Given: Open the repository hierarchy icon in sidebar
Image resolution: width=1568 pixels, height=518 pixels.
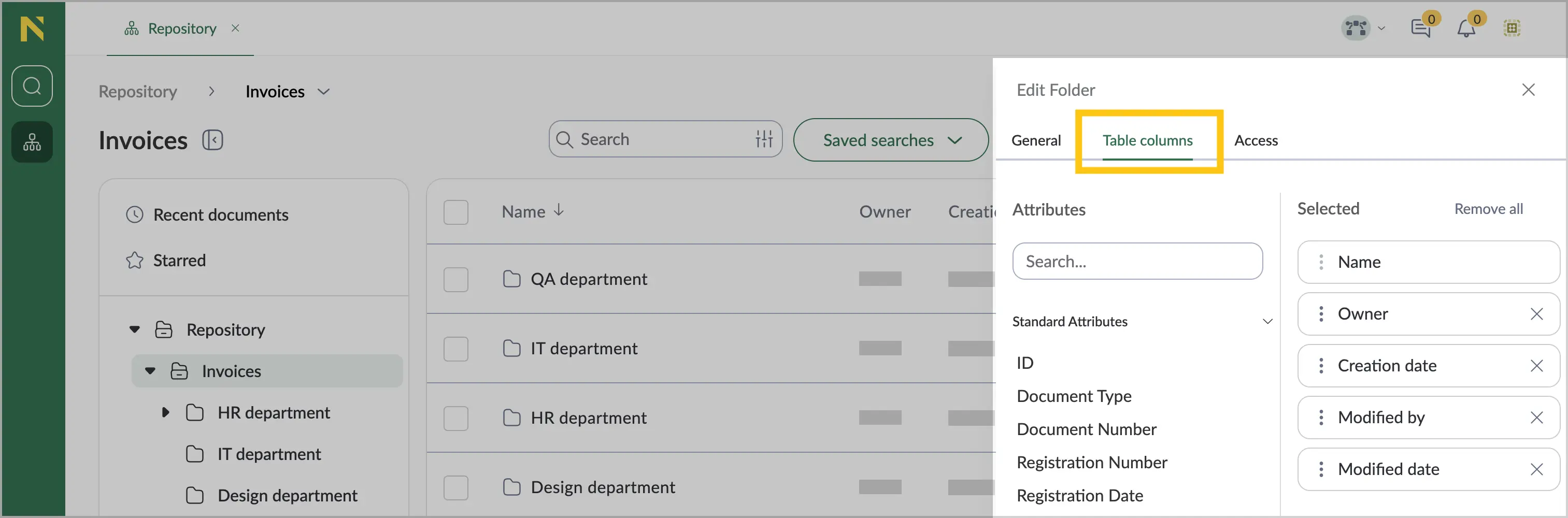Looking at the screenshot, I should (x=32, y=142).
